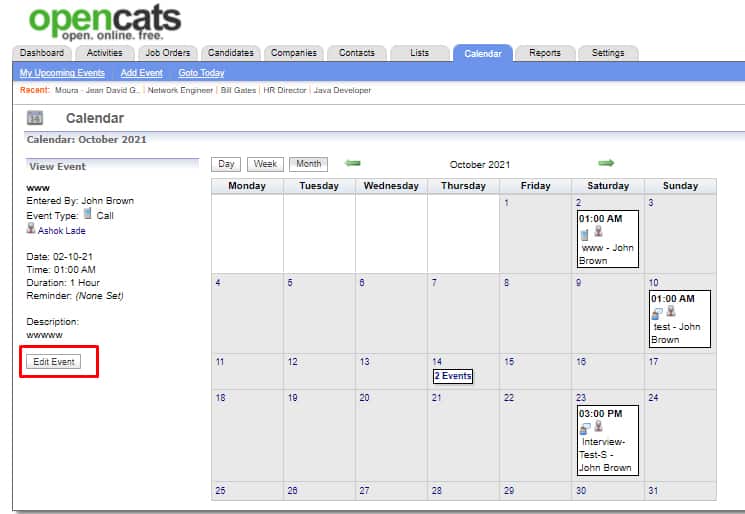The width and height of the screenshot is (745, 514).
Task: Click the calendar icon beside the Calendar heading
Action: coord(34,119)
